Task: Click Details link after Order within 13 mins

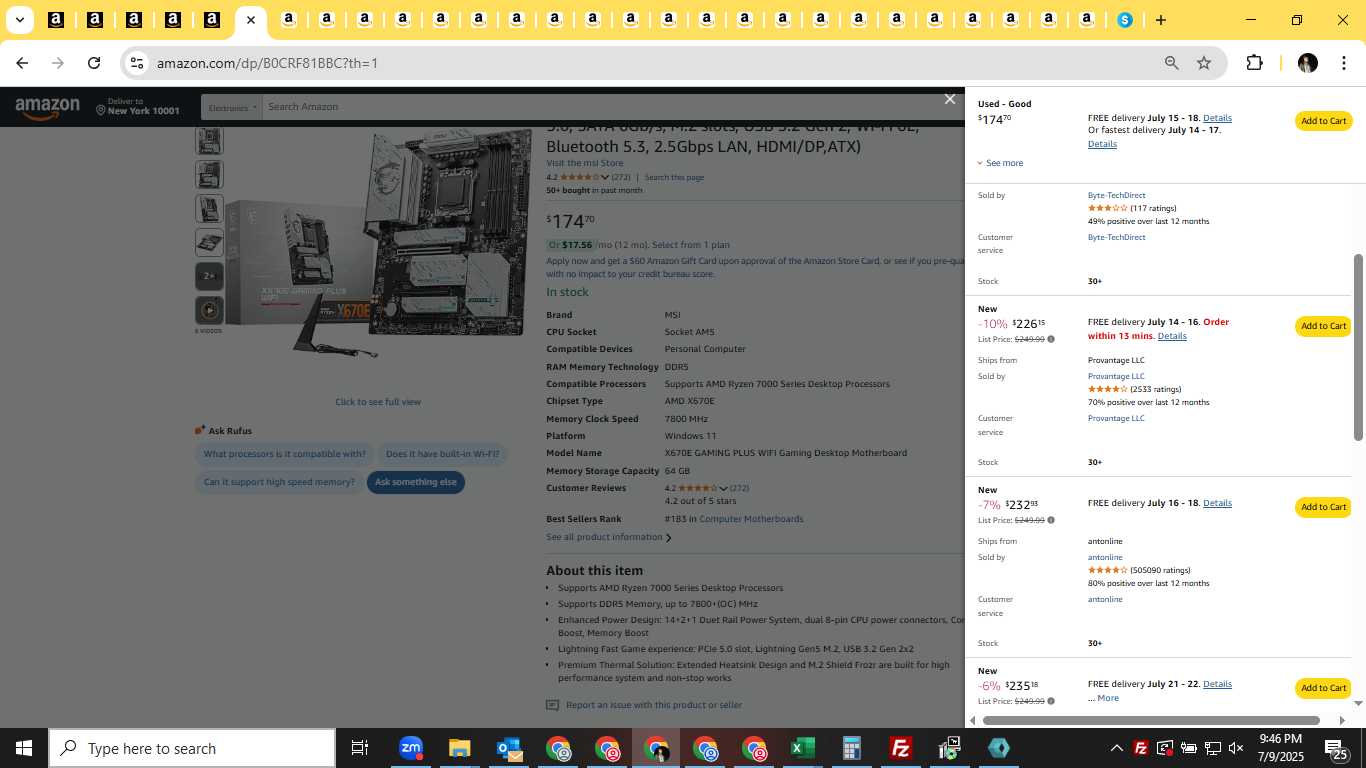Action: coord(1172,336)
